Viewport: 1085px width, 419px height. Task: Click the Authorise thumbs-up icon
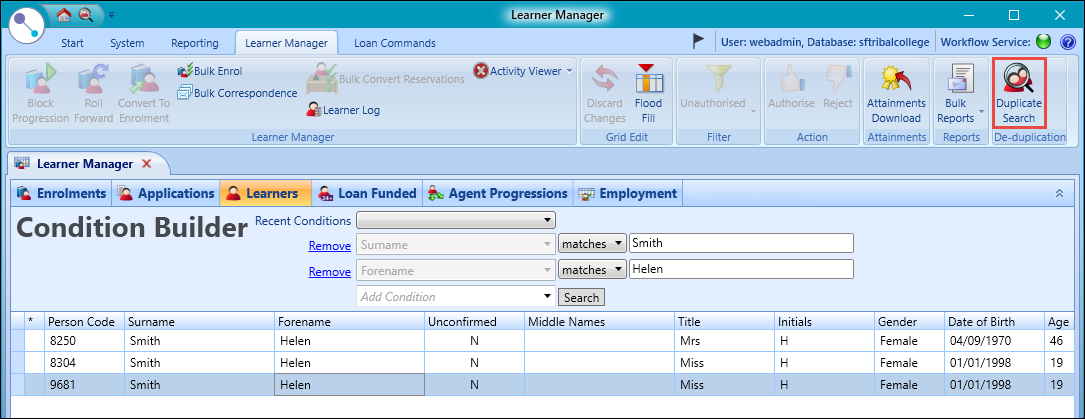pos(791,78)
